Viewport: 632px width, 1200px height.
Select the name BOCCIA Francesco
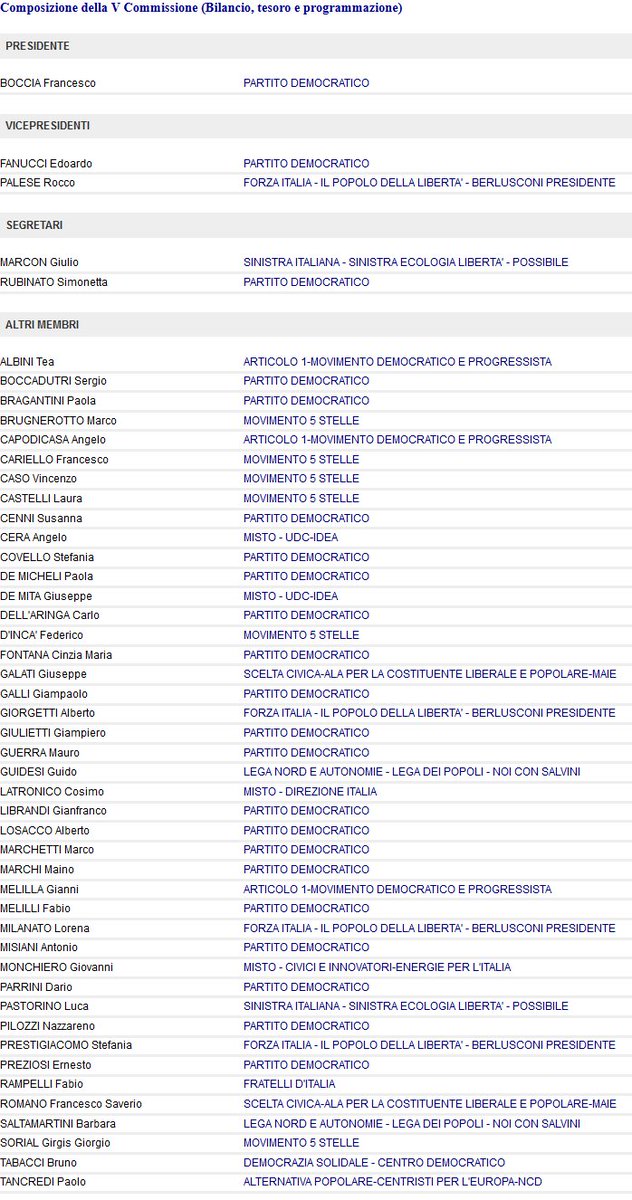point(48,83)
